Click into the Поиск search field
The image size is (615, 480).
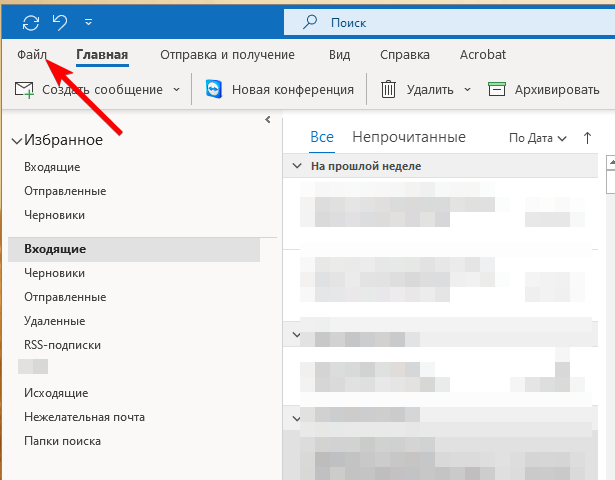(x=440, y=21)
